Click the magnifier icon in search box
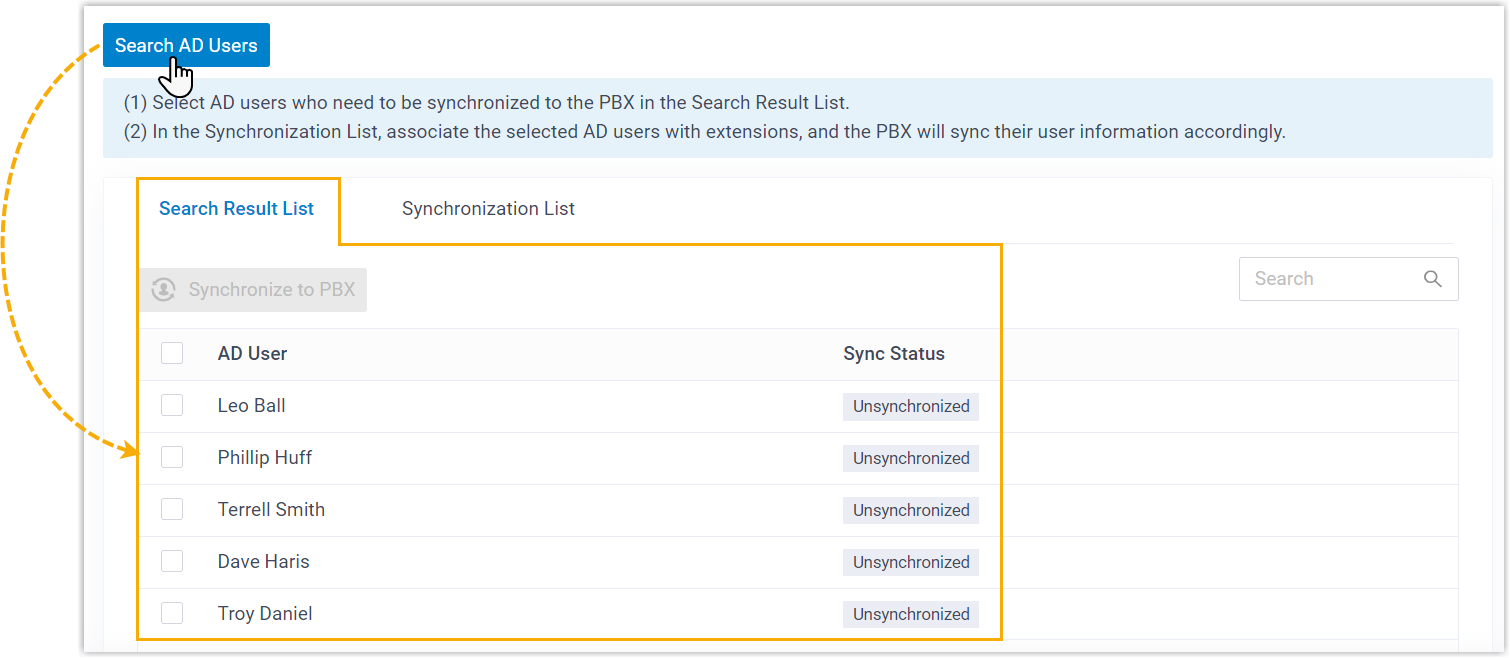This screenshot has height=658, width=1510. (1433, 279)
